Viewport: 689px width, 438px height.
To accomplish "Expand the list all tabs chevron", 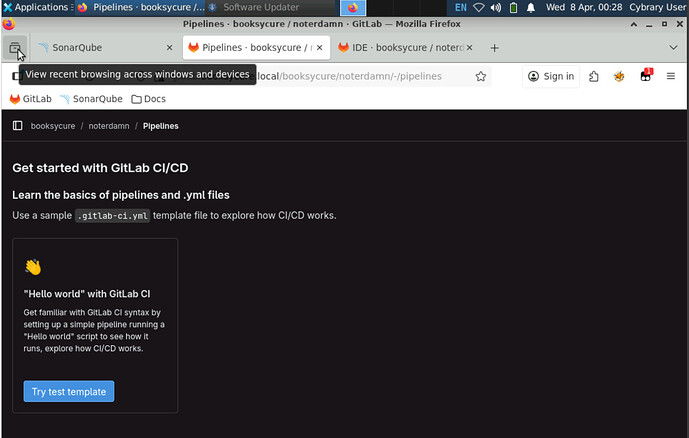I will pyautogui.click(x=673, y=47).
